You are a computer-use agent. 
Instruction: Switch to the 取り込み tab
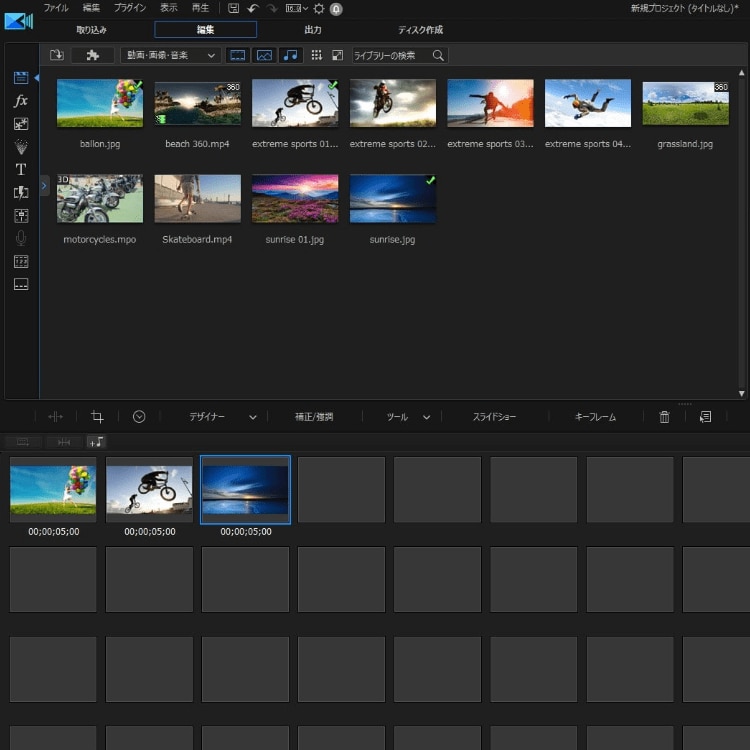(91, 30)
